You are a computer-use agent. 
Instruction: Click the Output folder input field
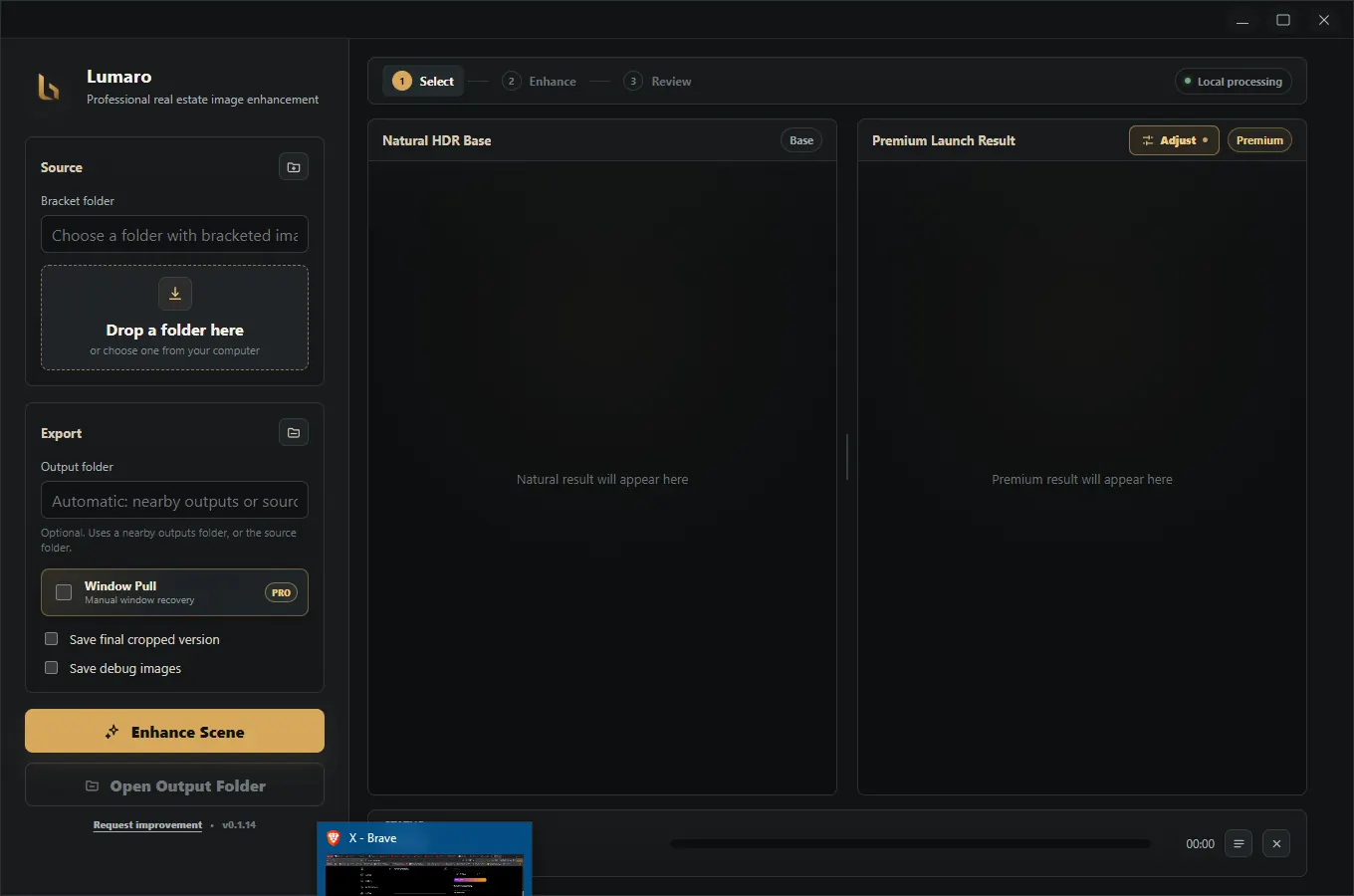pos(174,501)
